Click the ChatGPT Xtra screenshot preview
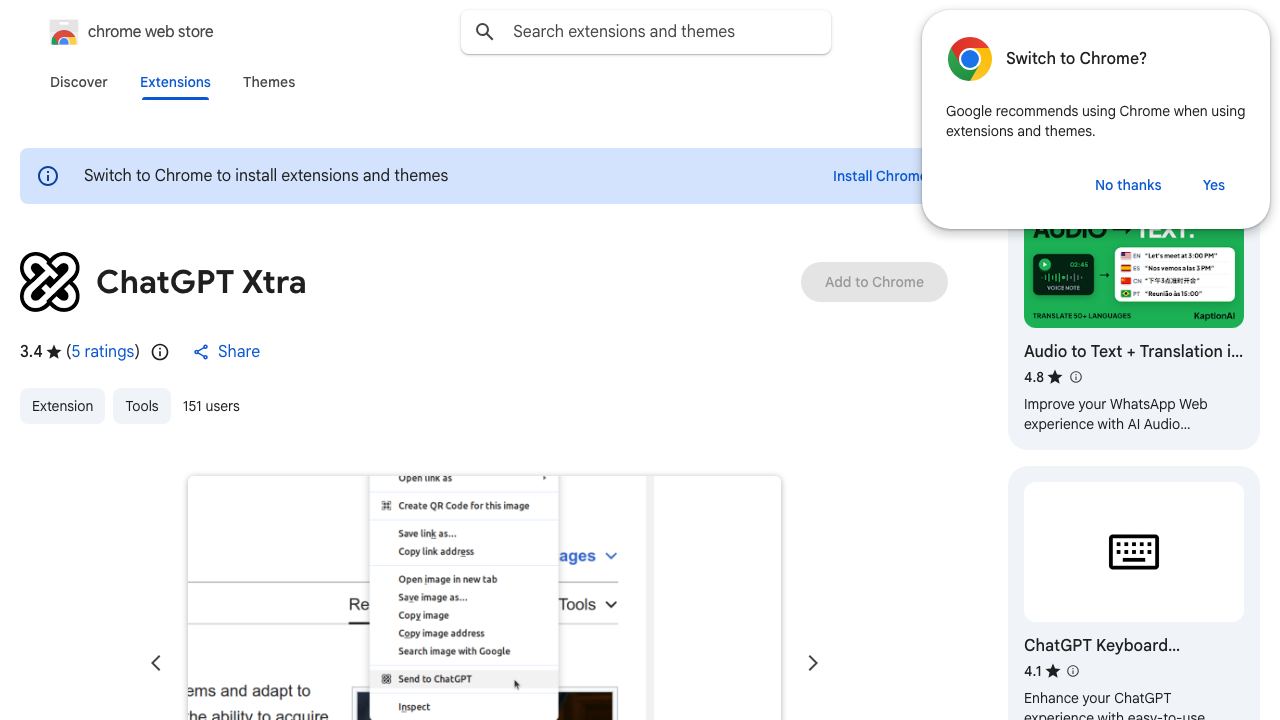1280x720 pixels. pyautogui.click(x=484, y=598)
